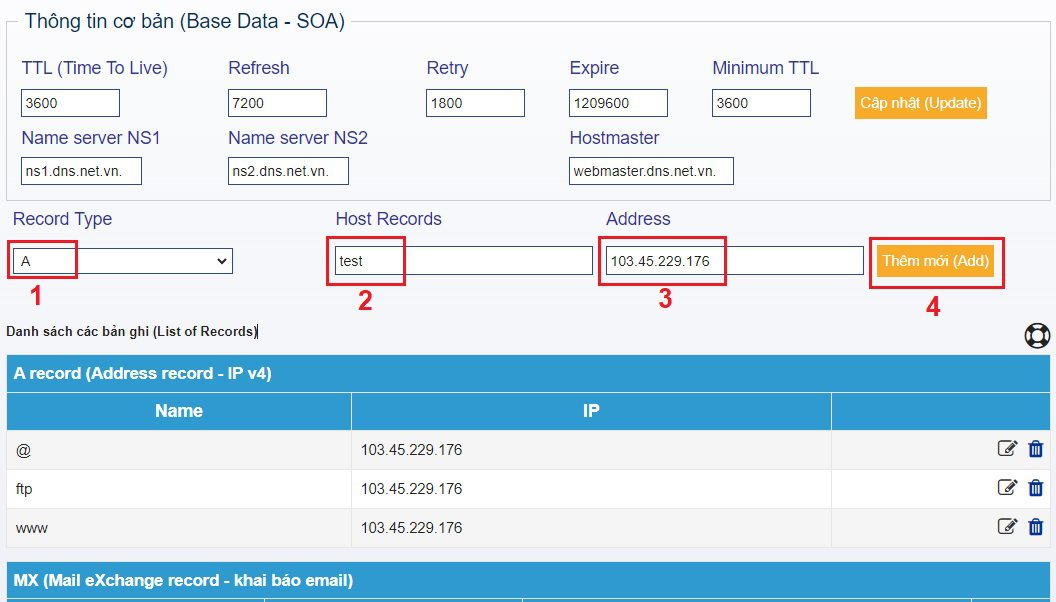Focus the Name server NS2 field
Screen dimensions: 1056x602
[x=288, y=171]
